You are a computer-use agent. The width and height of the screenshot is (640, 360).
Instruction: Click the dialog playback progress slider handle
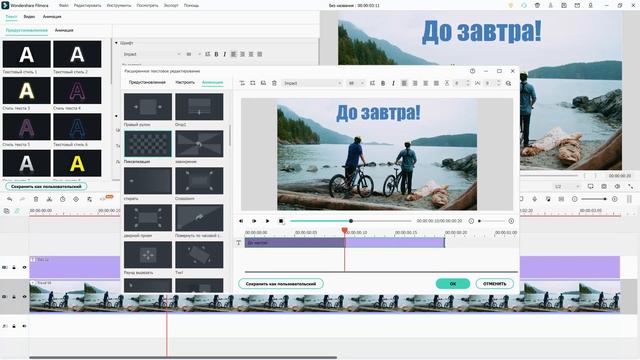point(351,221)
